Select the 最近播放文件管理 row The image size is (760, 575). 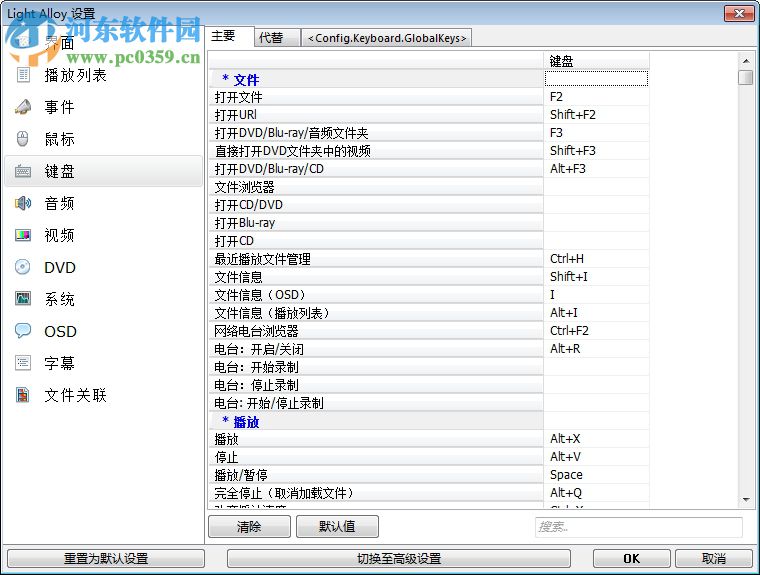[376, 259]
